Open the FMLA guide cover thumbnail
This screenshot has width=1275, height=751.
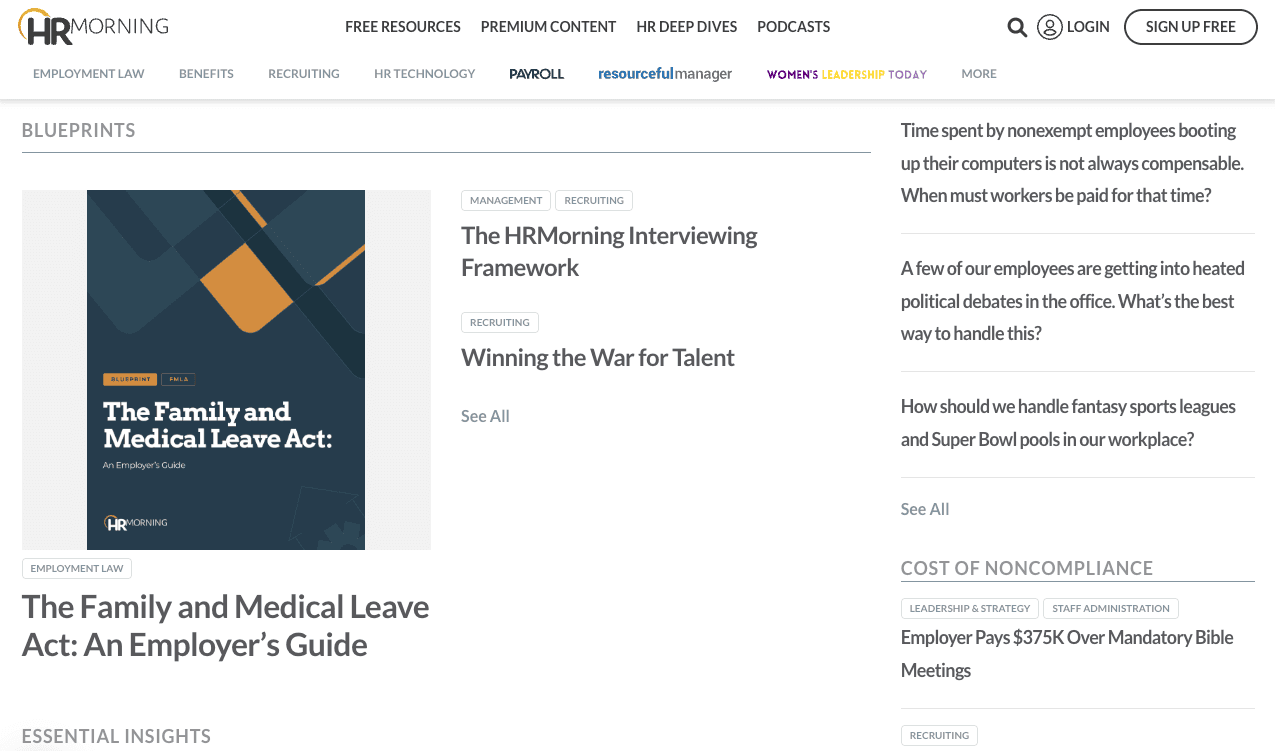coord(226,369)
